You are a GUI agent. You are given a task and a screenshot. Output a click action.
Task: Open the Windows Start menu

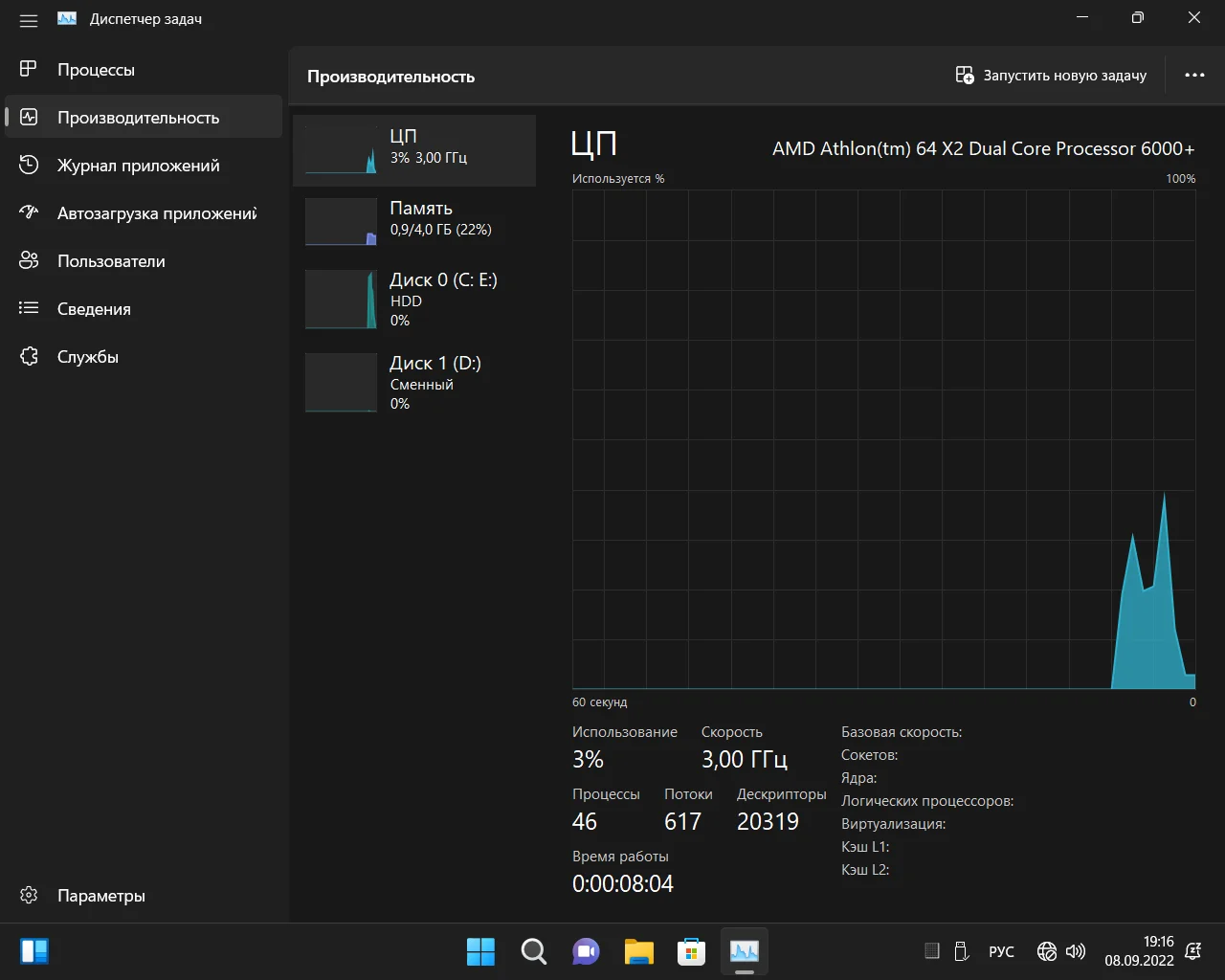pos(480,951)
